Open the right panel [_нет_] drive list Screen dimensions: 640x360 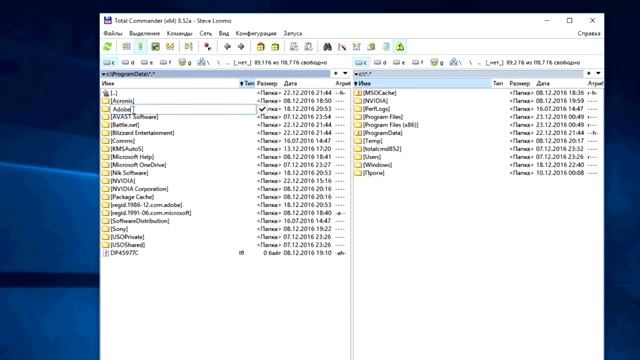pos(494,62)
